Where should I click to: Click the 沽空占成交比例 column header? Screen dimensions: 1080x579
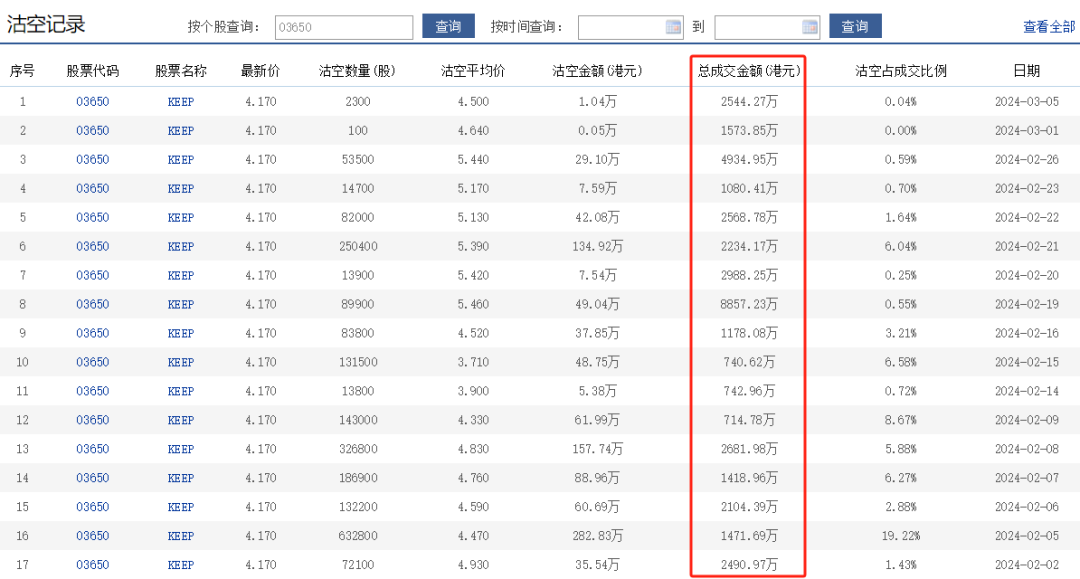[x=901, y=70]
